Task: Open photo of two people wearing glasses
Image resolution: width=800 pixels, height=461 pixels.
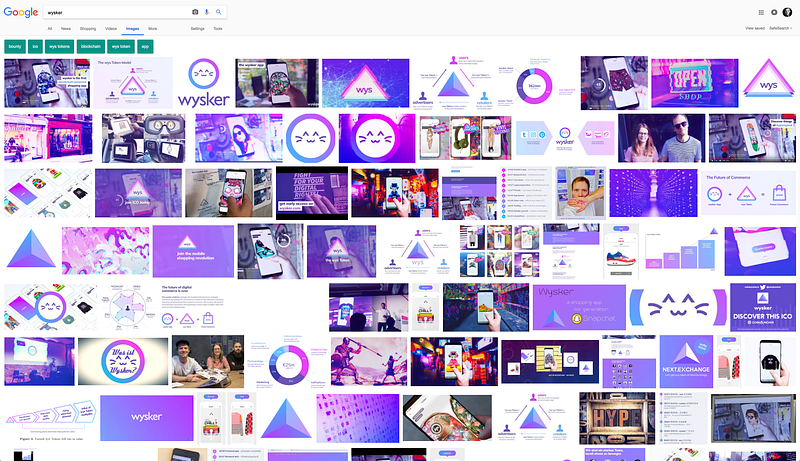Action: [661, 138]
